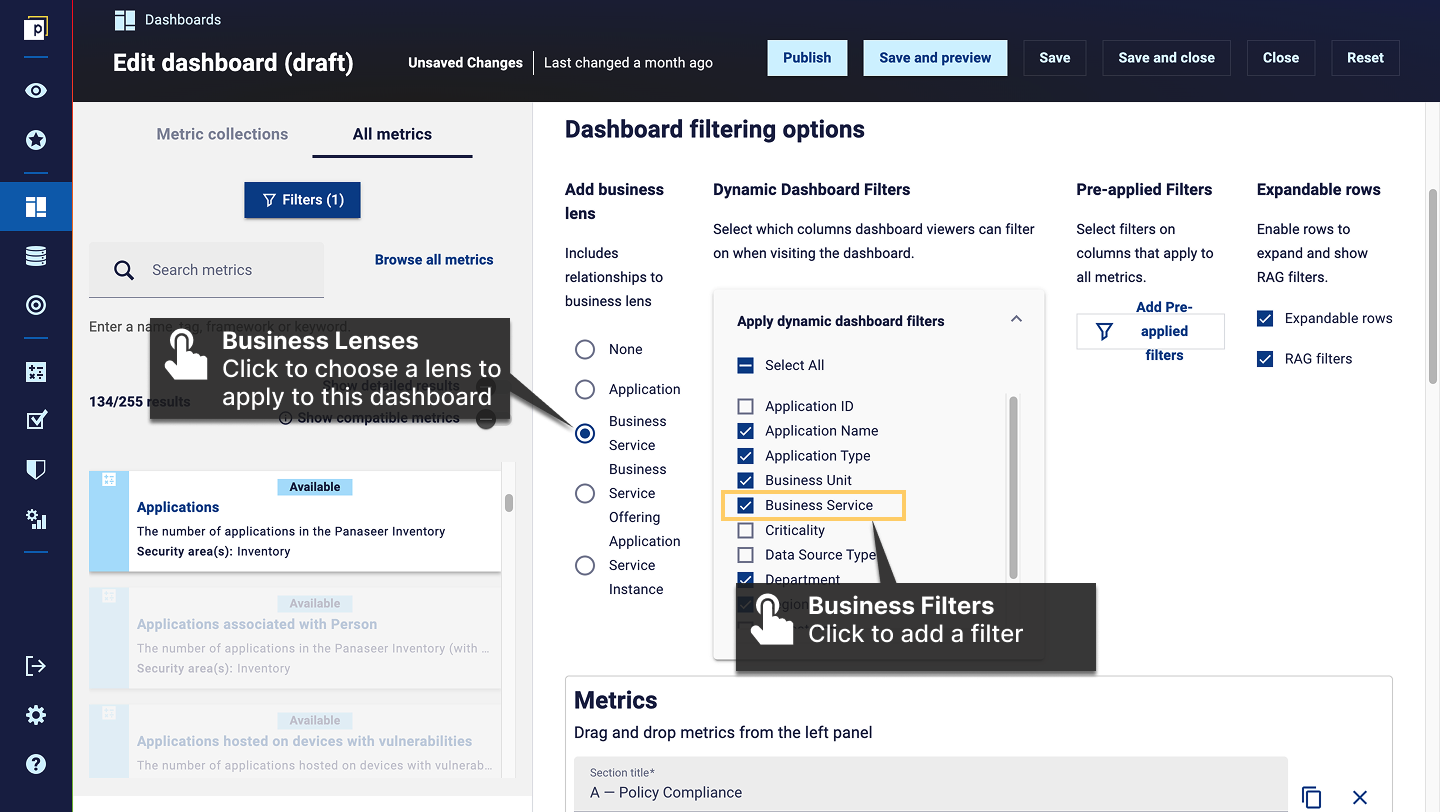
Task: Collapse the Apply dynamic dashboard filters panel
Action: [x=1016, y=320]
